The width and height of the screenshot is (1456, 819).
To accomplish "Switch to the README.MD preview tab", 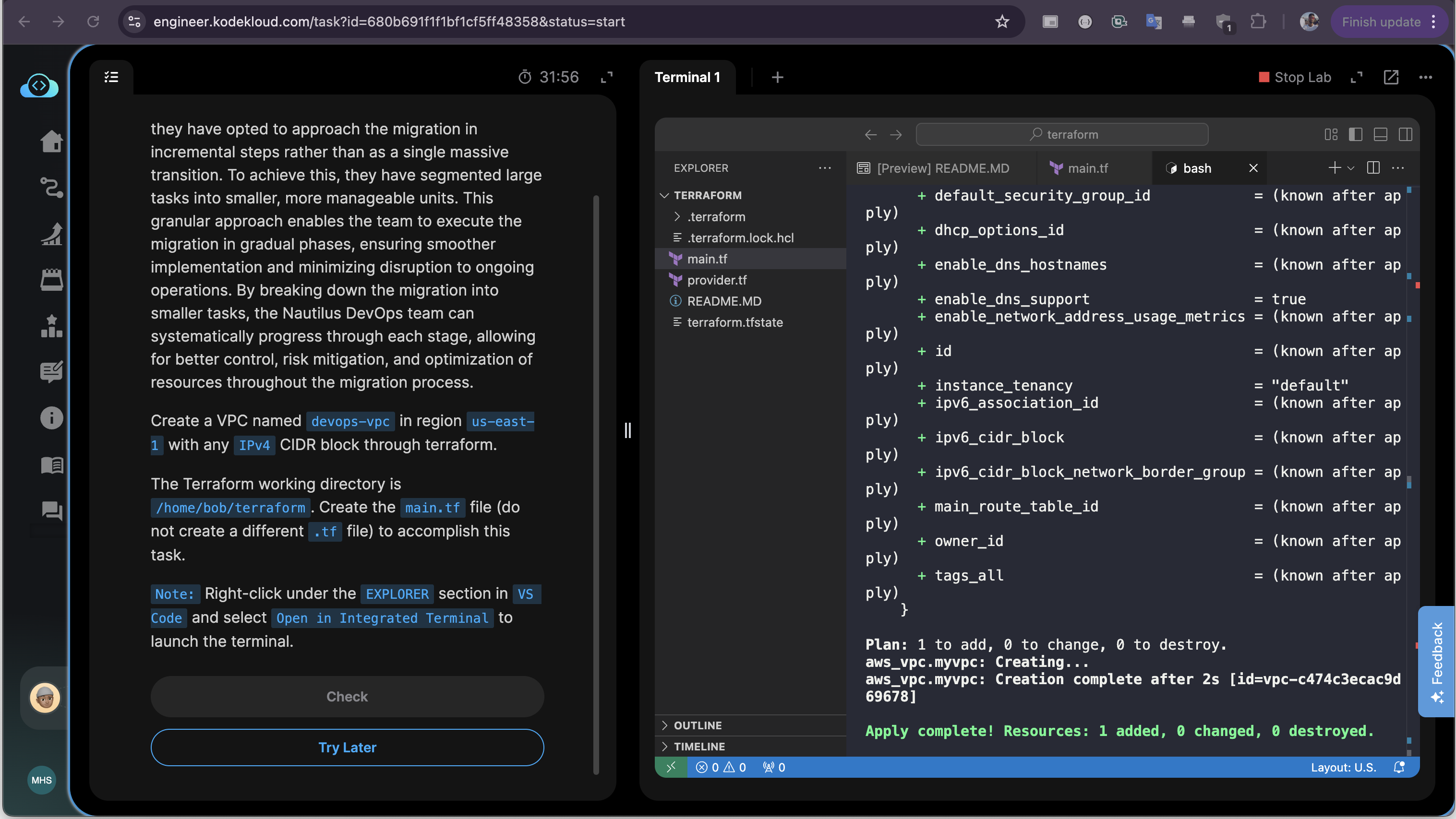I will tap(942, 168).
